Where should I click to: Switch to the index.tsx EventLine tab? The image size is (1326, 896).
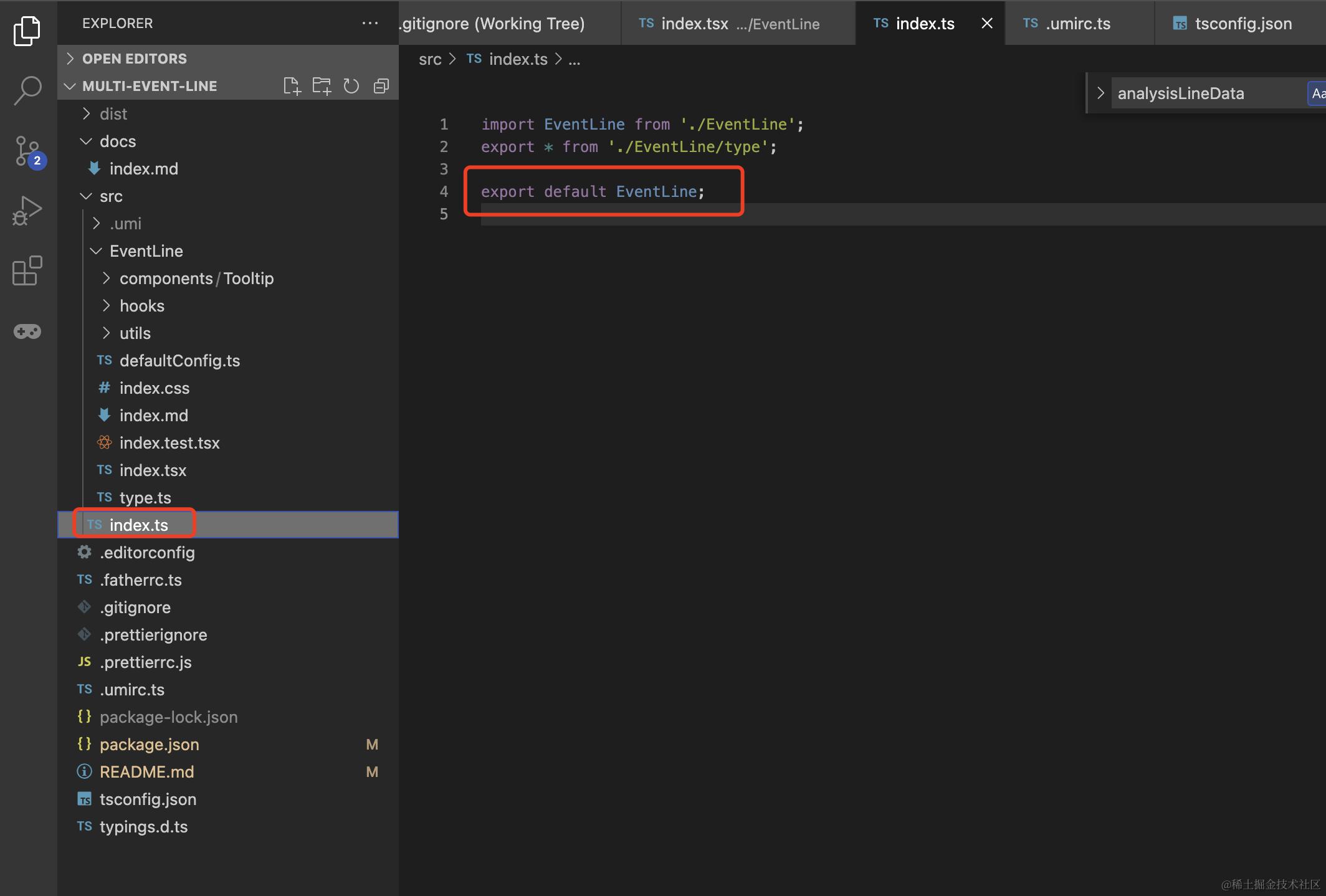pos(738,23)
